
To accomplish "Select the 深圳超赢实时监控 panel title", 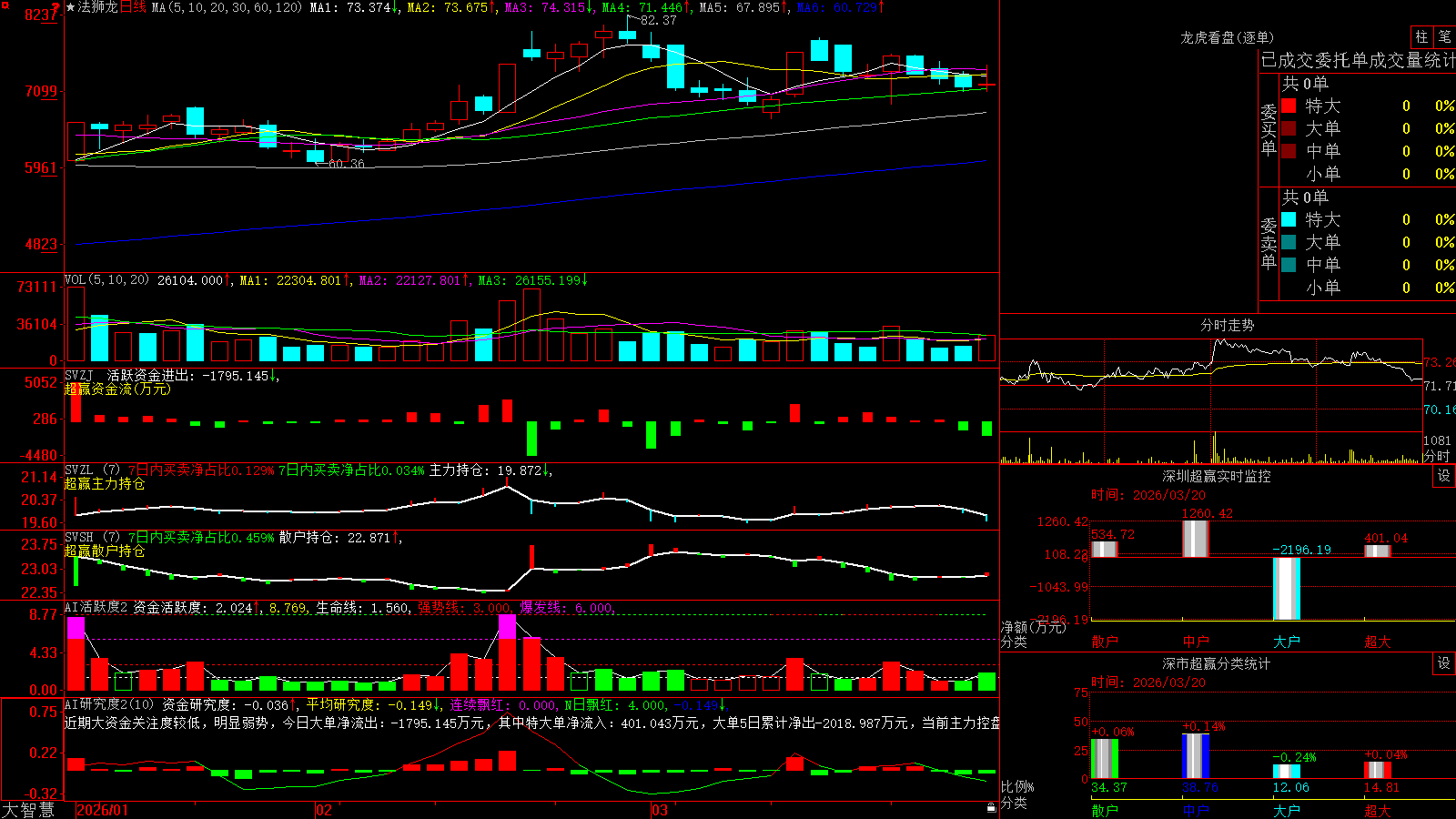I will [x=1217, y=476].
